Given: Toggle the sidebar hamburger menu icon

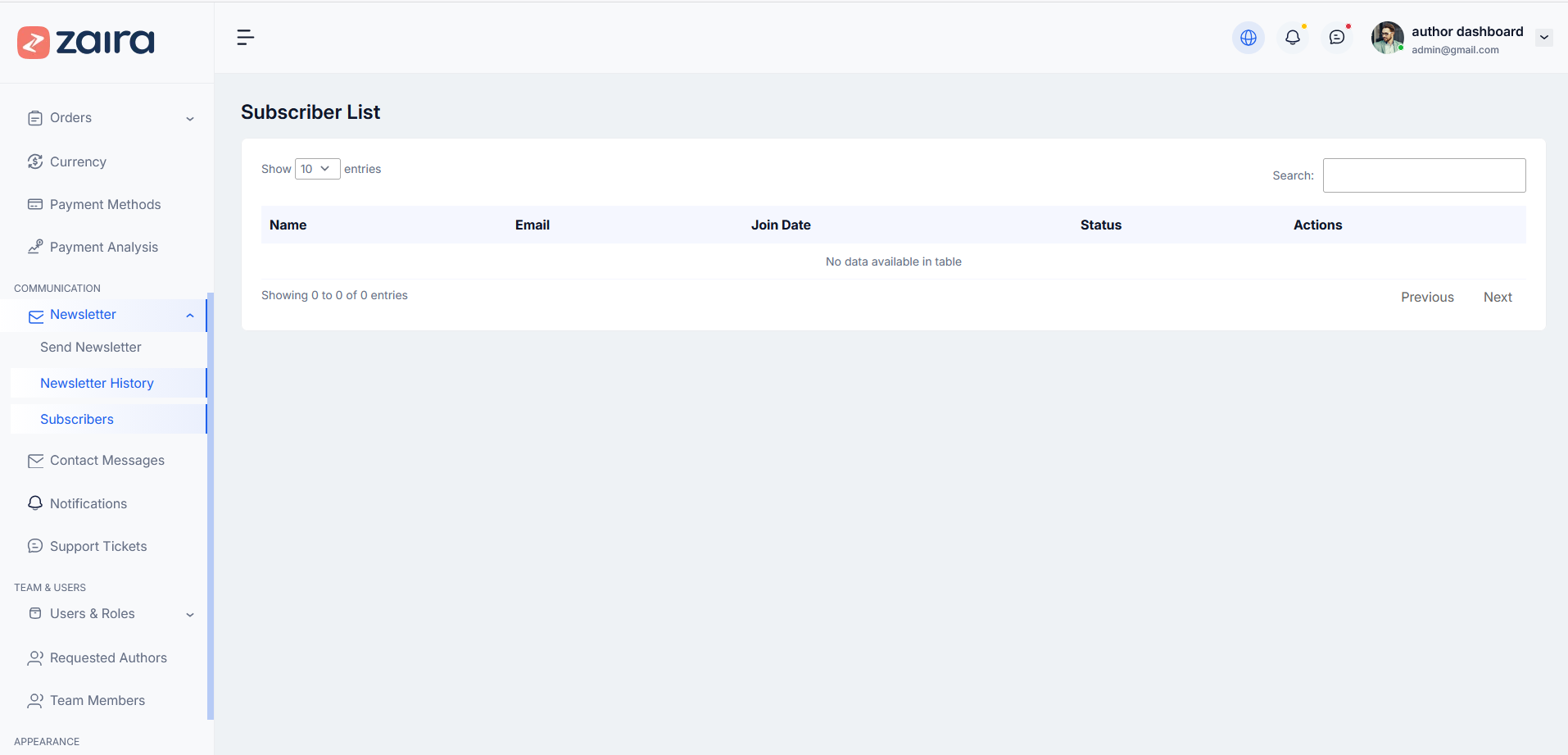Looking at the screenshot, I should [x=245, y=38].
